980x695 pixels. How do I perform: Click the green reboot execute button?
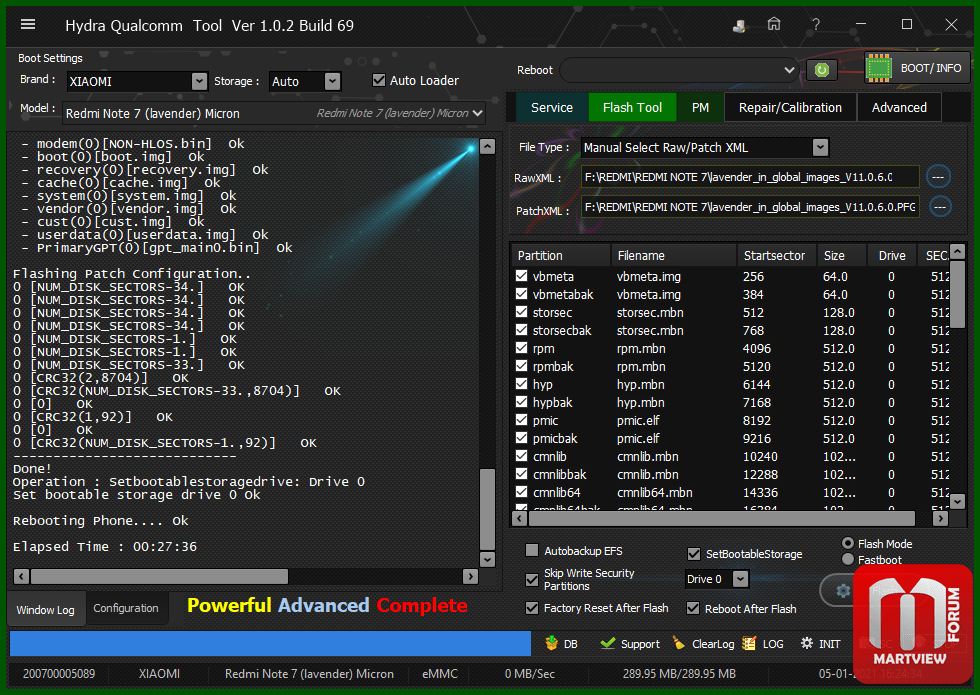click(x=822, y=70)
